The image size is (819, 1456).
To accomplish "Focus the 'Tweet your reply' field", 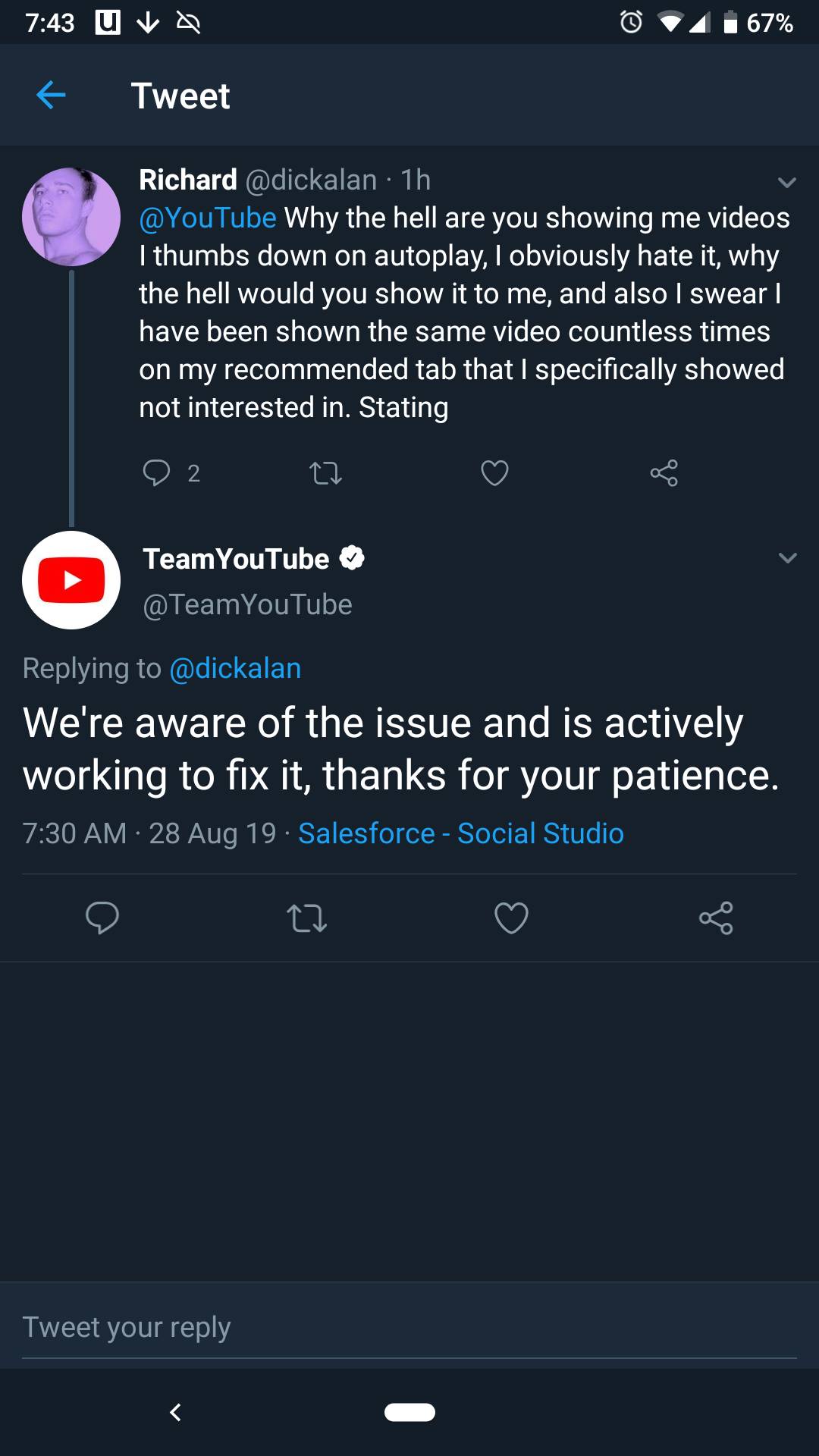I will pyautogui.click(x=409, y=1327).
